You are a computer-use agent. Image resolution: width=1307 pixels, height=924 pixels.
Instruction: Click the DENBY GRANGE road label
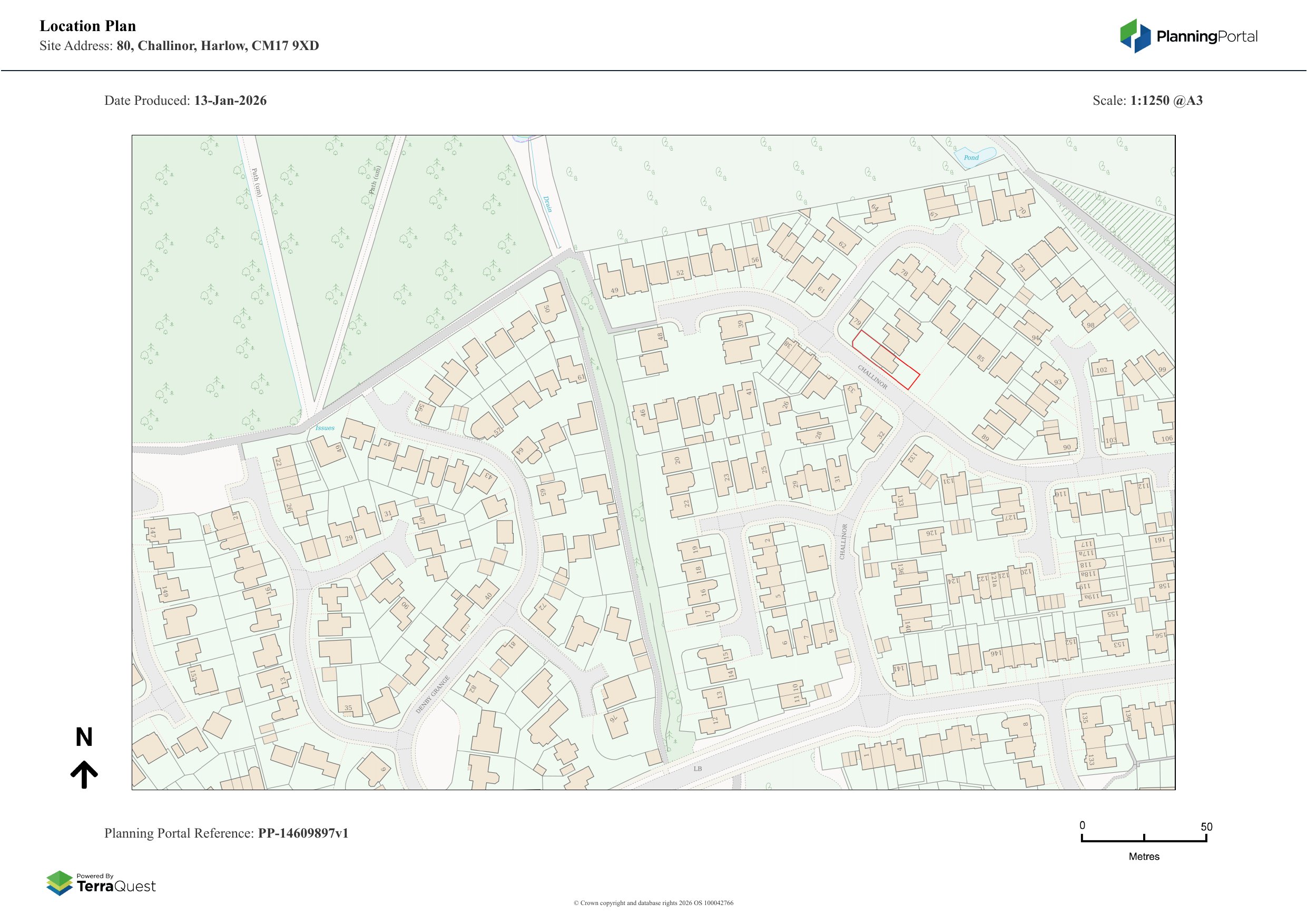coord(433,694)
